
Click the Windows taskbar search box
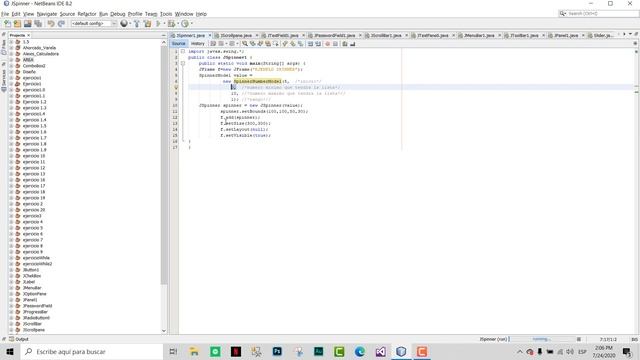[x=92, y=351]
